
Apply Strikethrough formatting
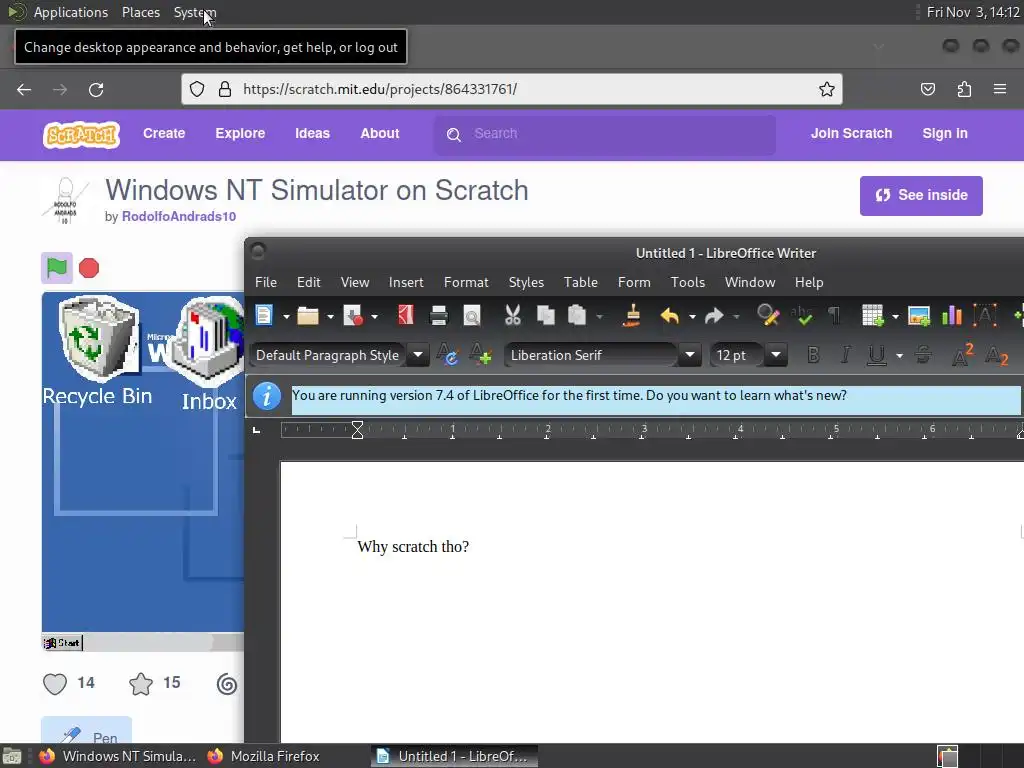click(x=923, y=355)
